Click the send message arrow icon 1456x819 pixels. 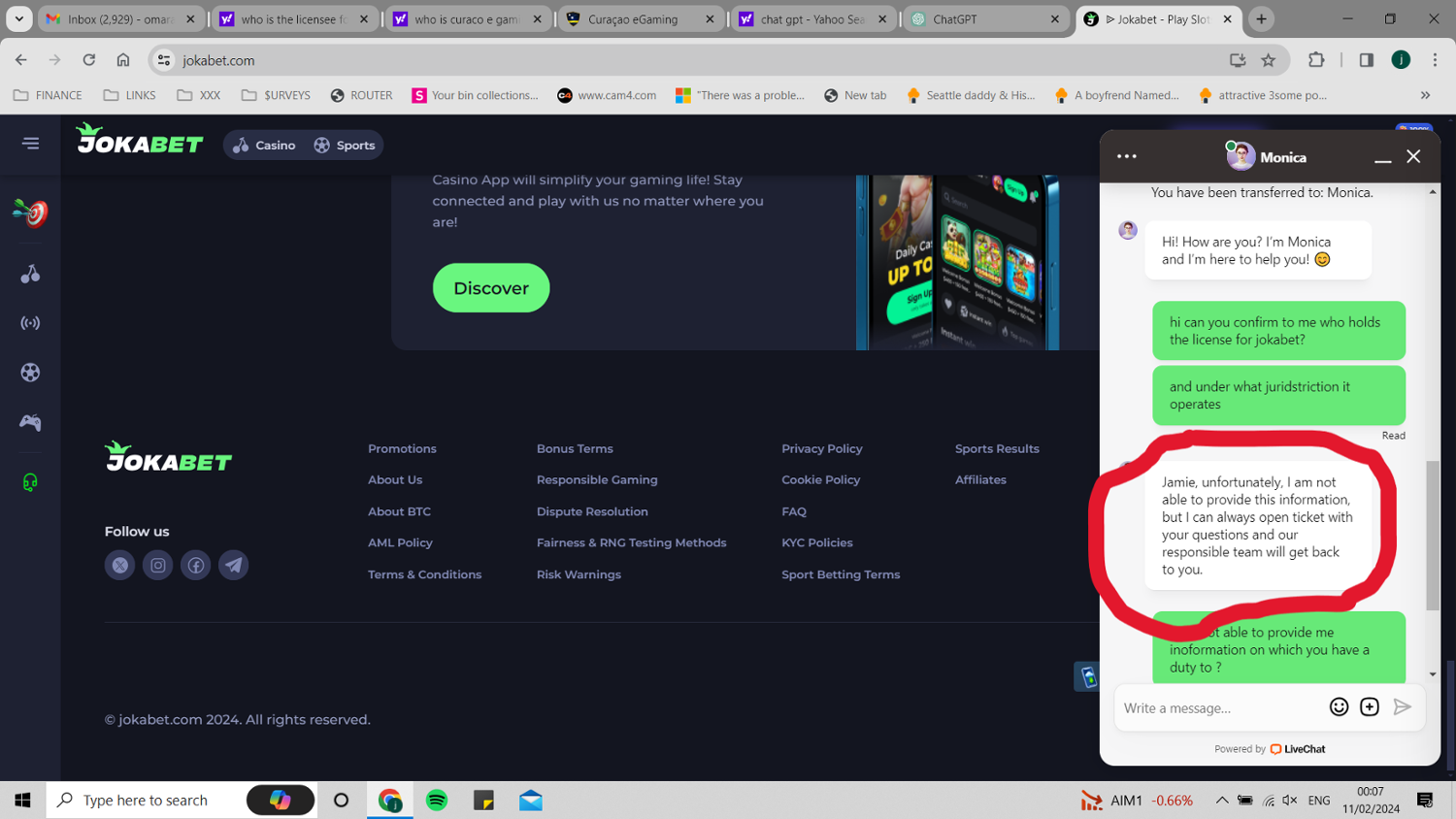click(1402, 707)
